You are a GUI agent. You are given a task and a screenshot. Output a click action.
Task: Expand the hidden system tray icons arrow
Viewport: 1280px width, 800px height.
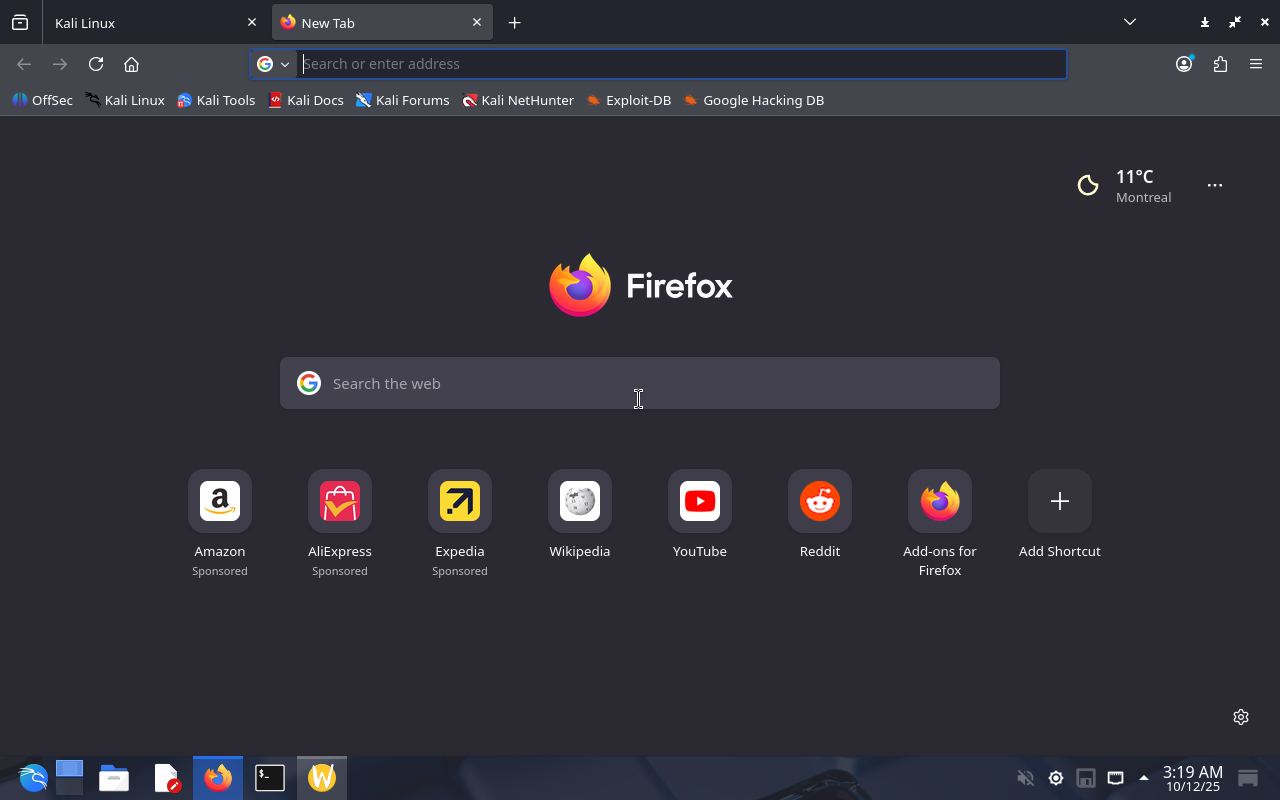click(x=1144, y=778)
